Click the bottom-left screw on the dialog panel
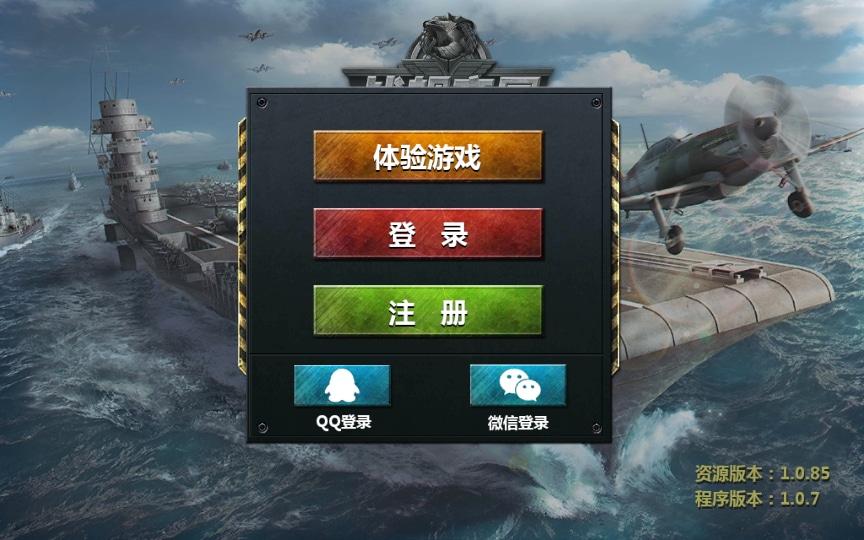This screenshot has height=540, width=864. click(263, 428)
